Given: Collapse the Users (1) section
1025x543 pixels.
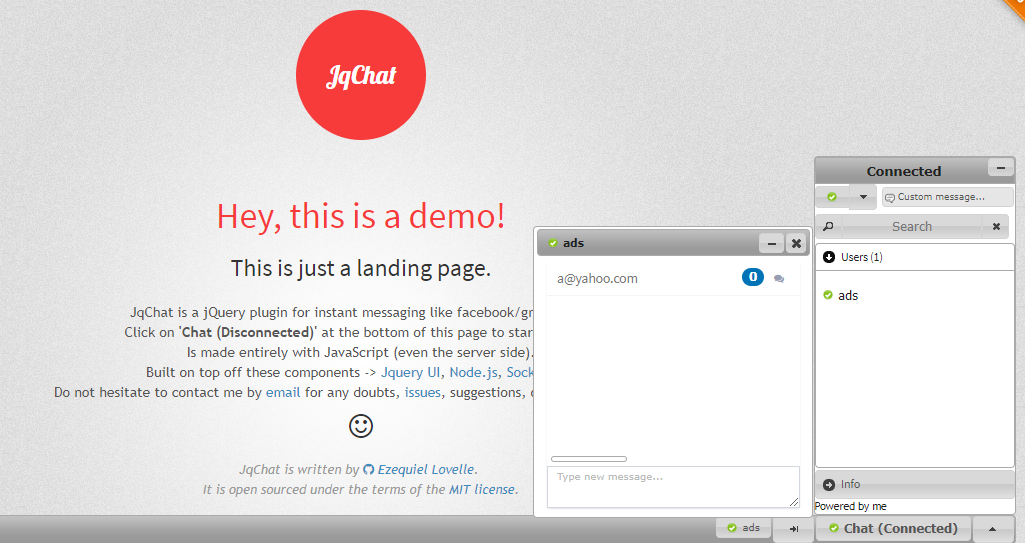Looking at the screenshot, I should pos(914,257).
